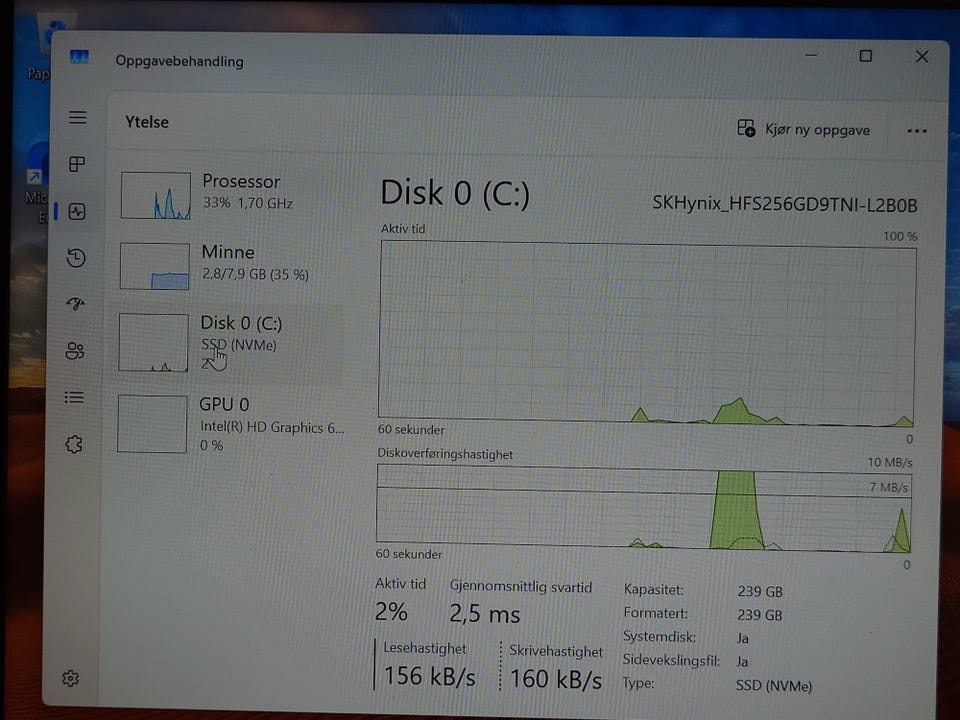Click the 'SSD (NVMe)' type value
Image resolution: width=960 pixels, height=720 pixels.
tap(774, 686)
